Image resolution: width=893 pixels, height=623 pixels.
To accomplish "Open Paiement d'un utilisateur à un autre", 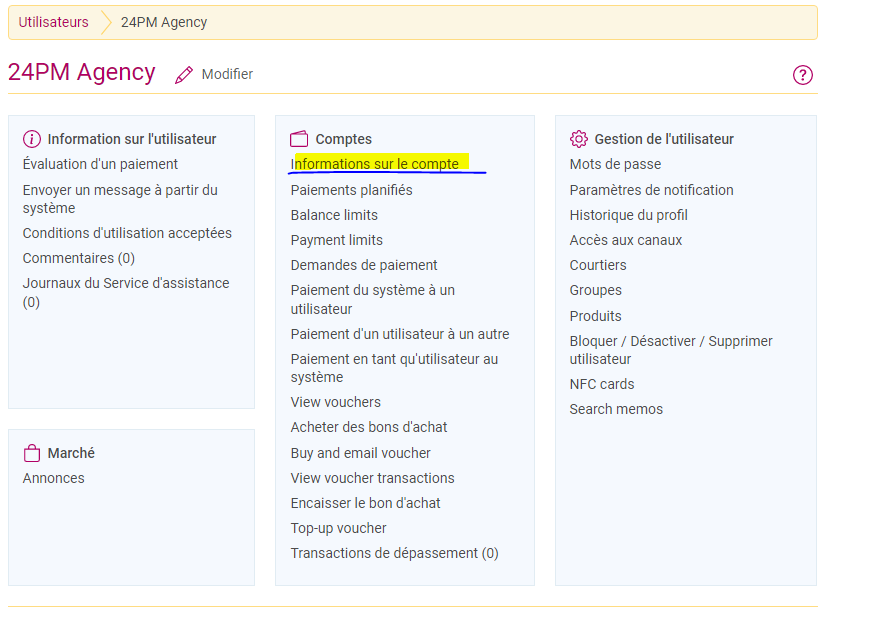I will (400, 334).
